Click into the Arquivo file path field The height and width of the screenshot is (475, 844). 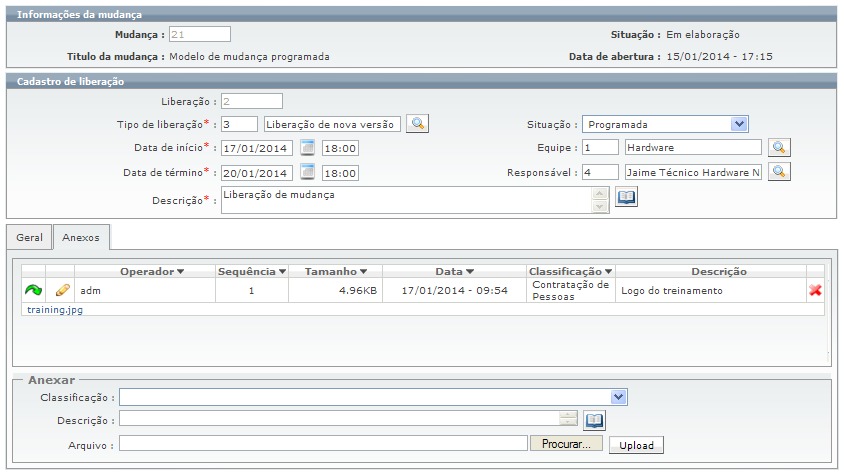pyautogui.click(x=322, y=444)
